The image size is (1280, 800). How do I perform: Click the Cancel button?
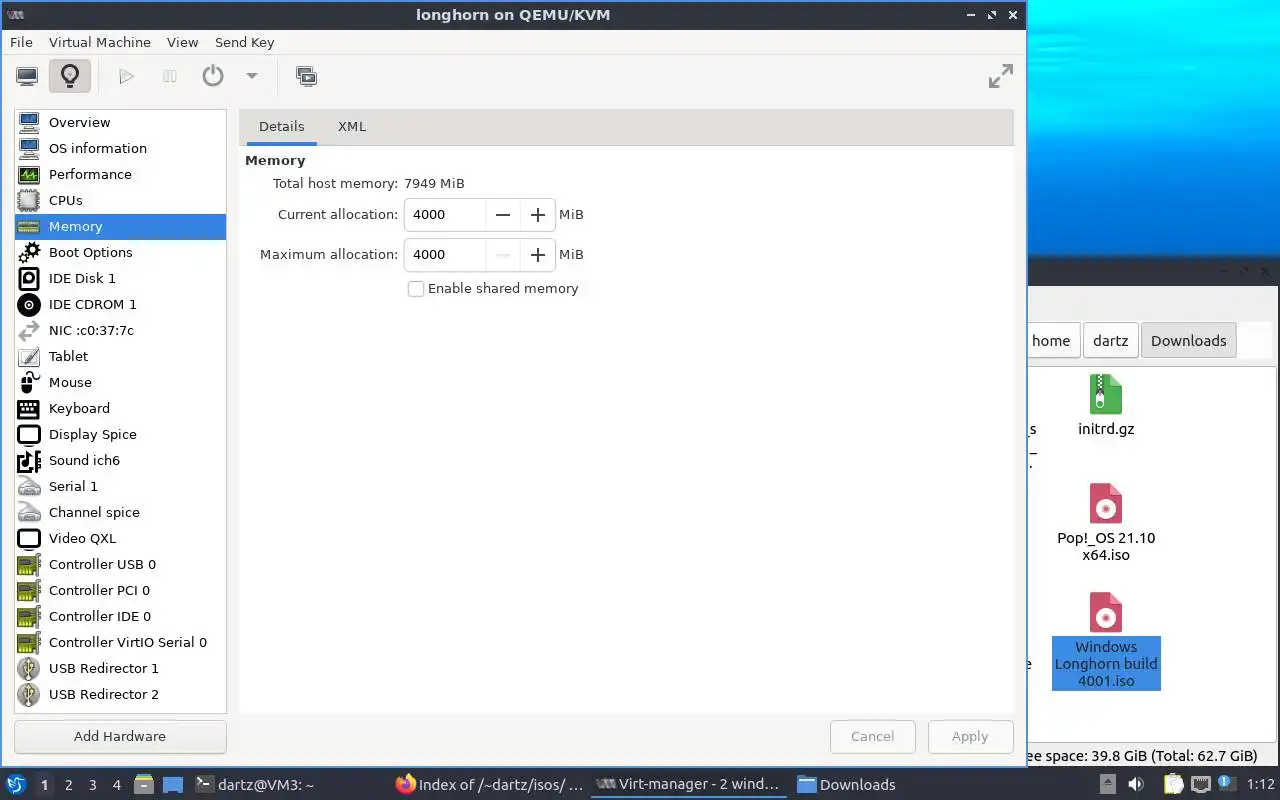tap(872, 736)
